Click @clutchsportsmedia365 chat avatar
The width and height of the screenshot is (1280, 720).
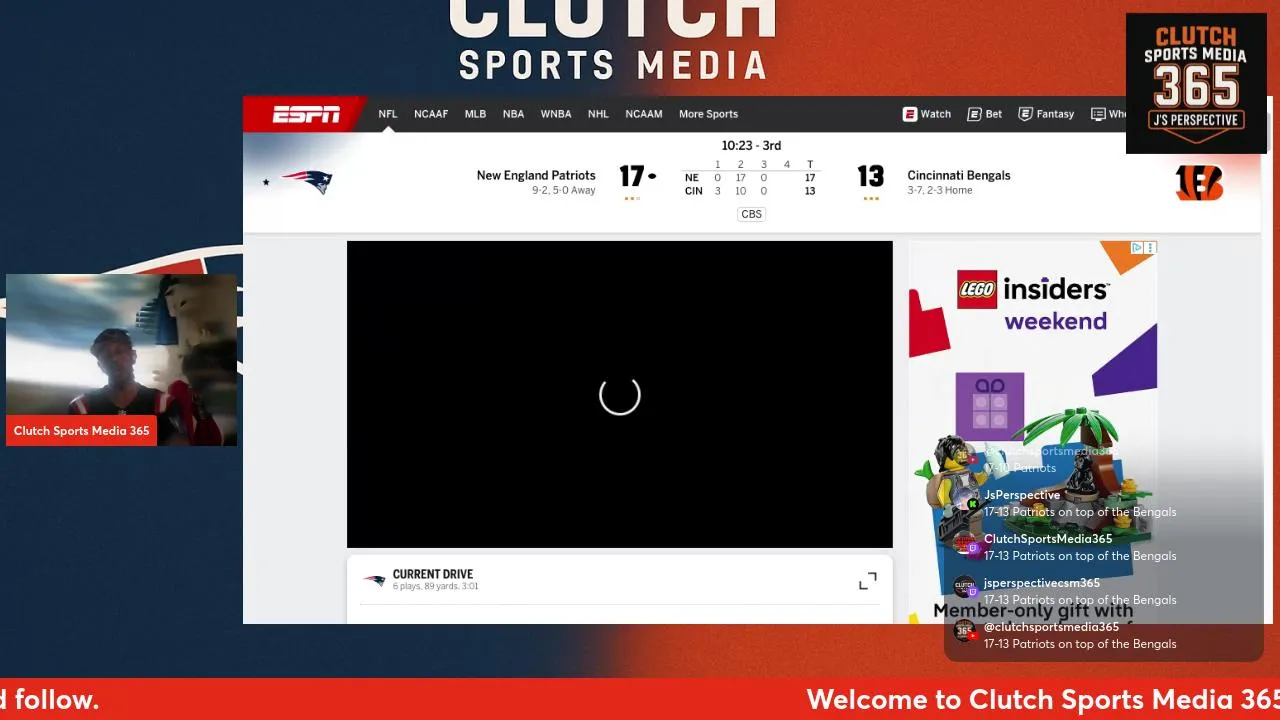point(965,631)
